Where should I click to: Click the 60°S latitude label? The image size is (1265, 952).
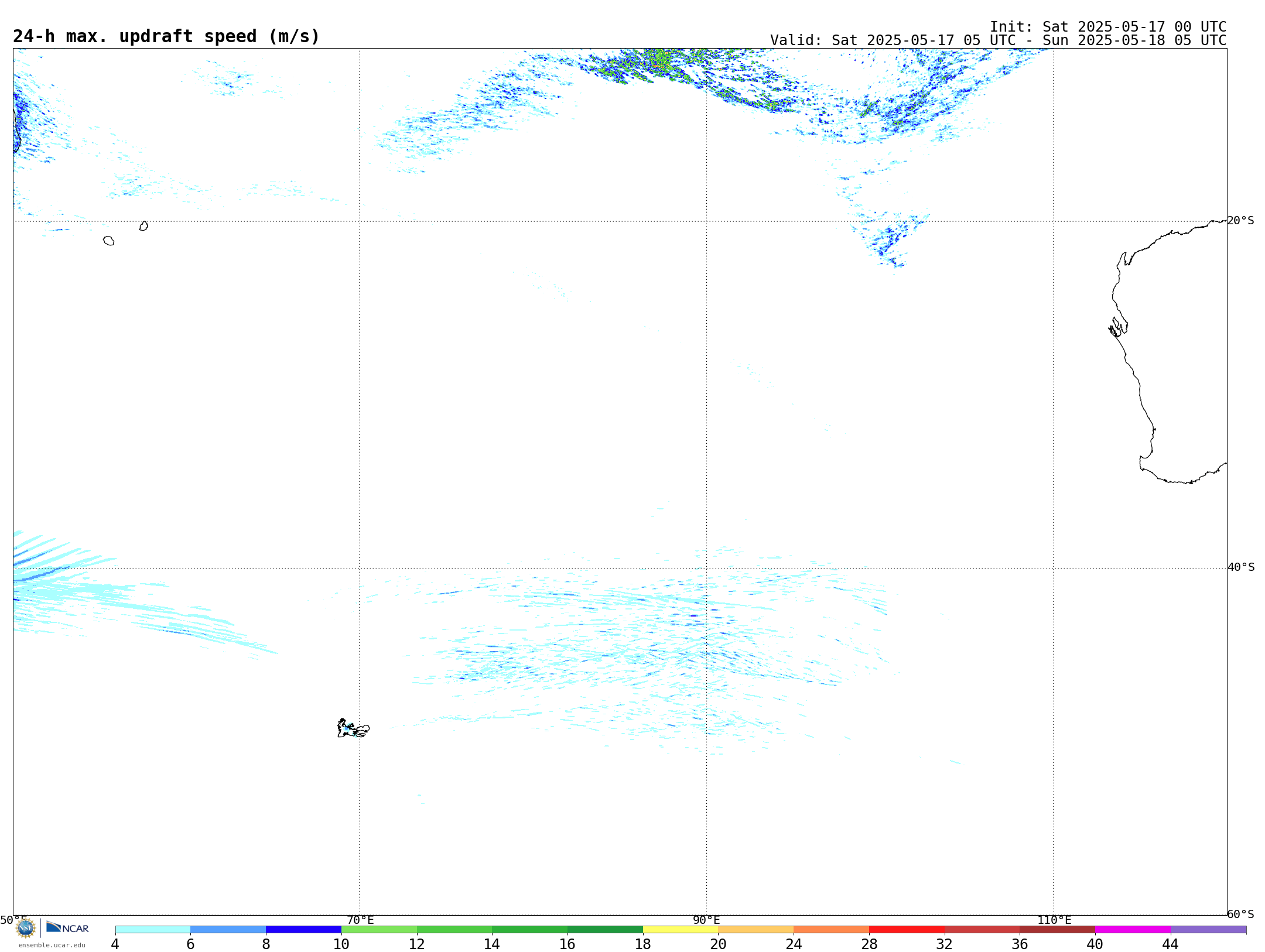[x=1240, y=914]
